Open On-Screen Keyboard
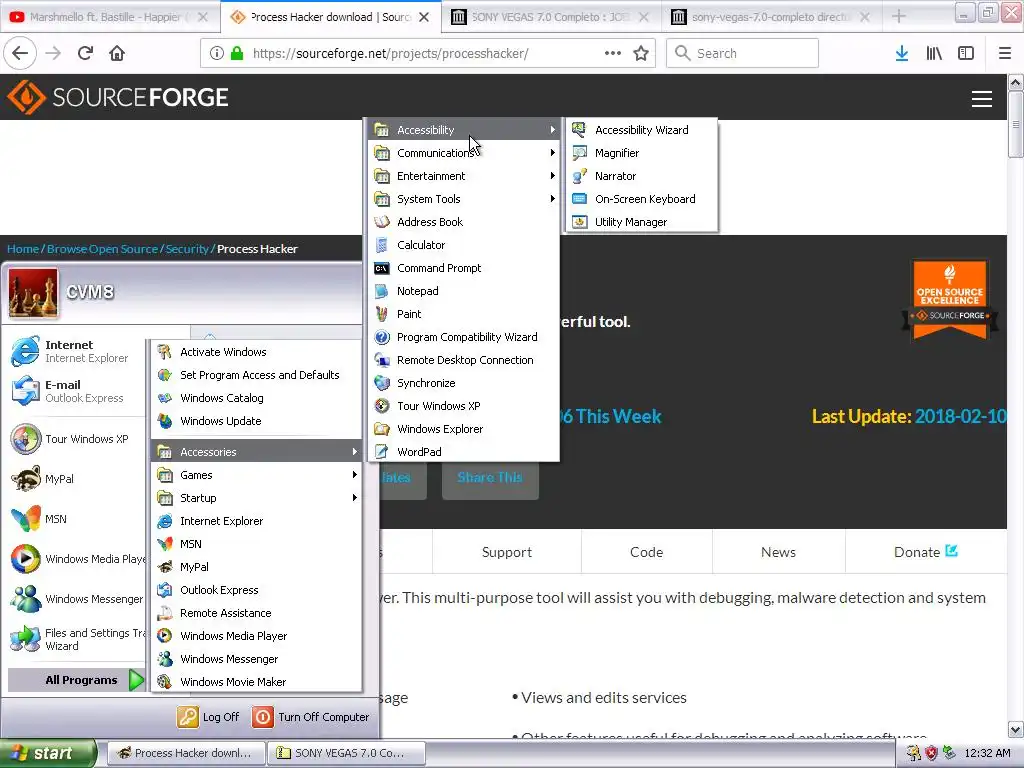The image size is (1024, 768). tap(641, 199)
